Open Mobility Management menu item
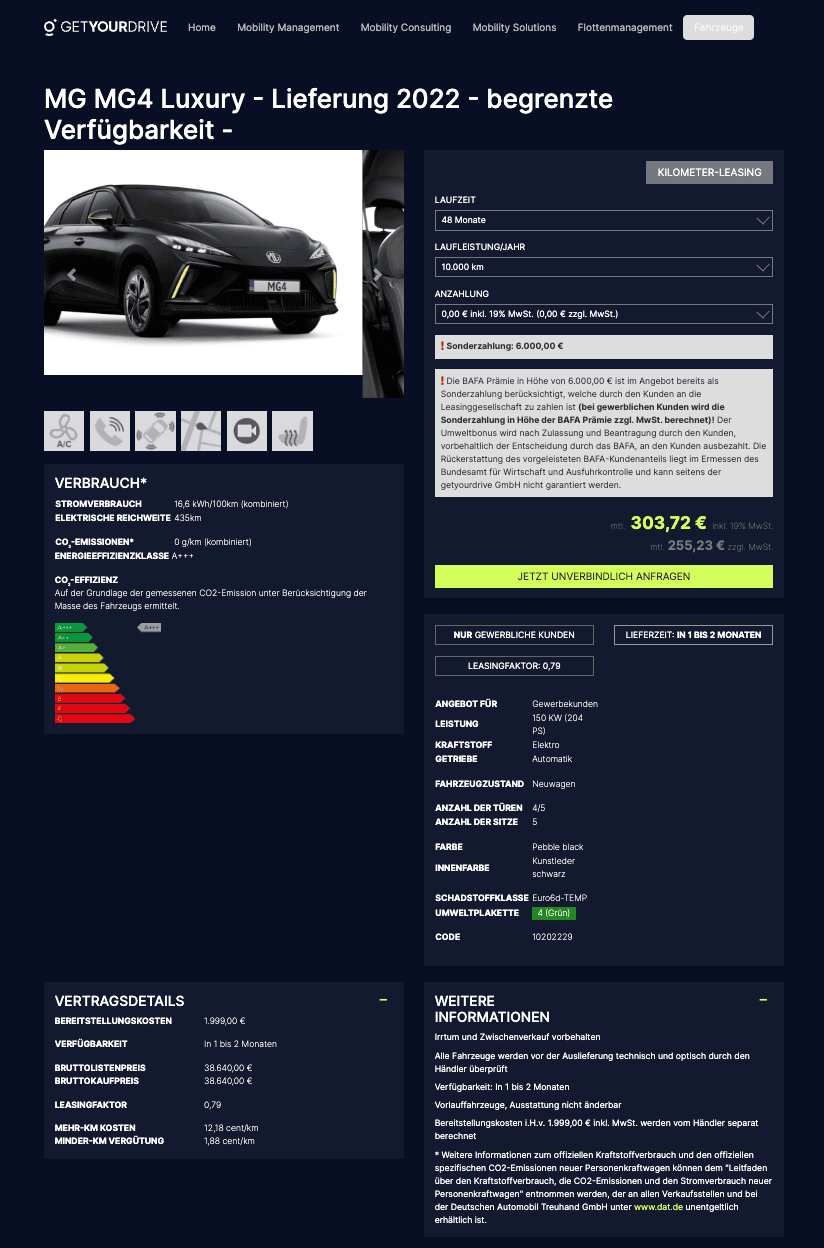The image size is (824, 1248). click(288, 28)
